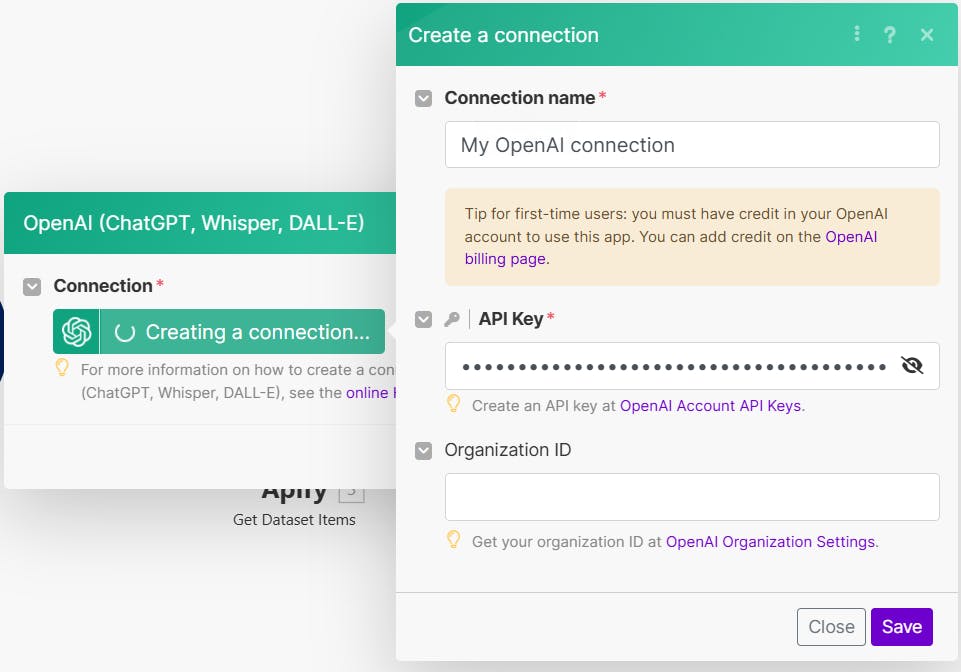
Task: Click the Create a connection title text
Action: [x=503, y=35]
